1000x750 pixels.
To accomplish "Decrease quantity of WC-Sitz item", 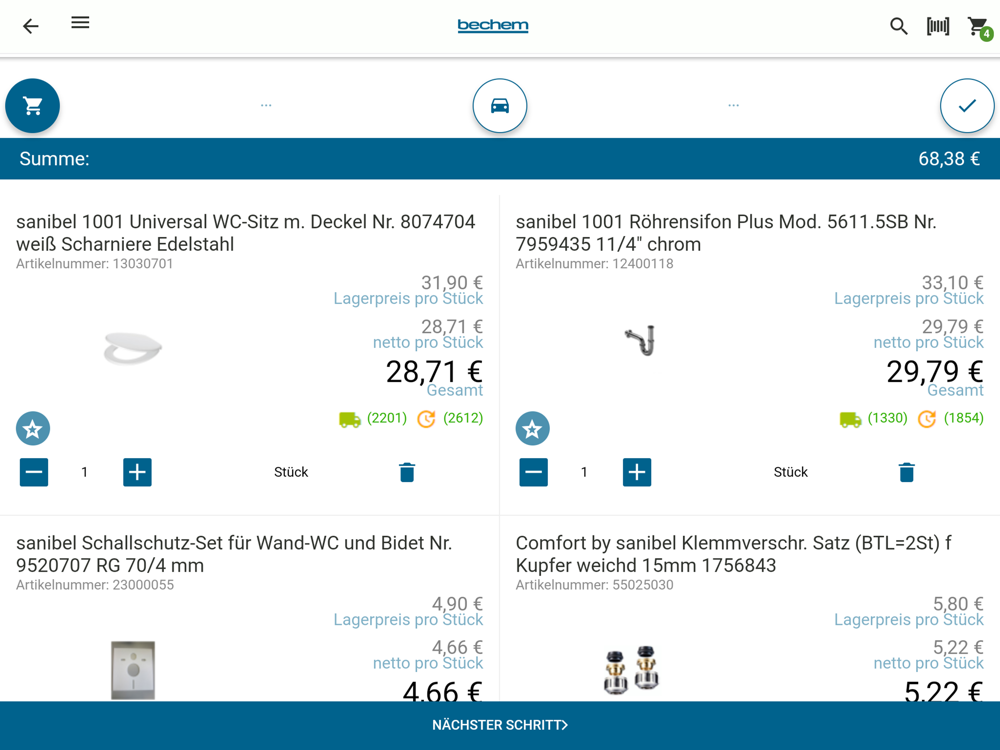I will [x=34, y=473].
